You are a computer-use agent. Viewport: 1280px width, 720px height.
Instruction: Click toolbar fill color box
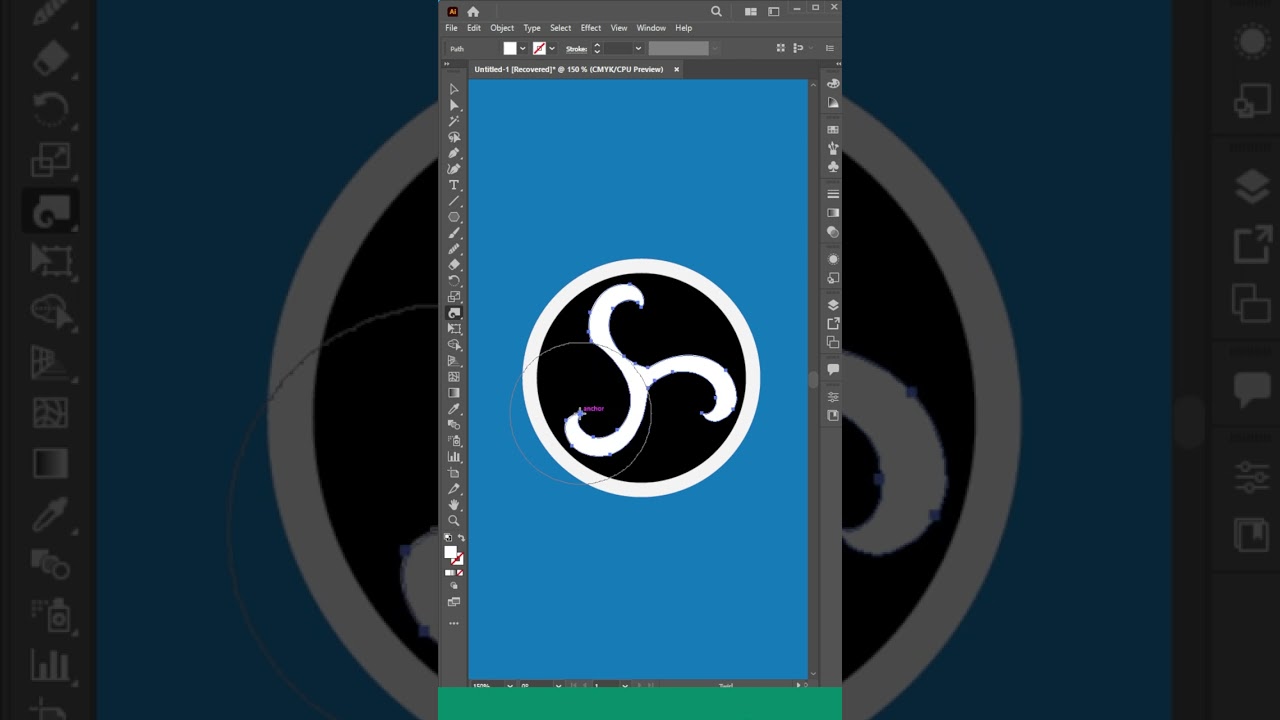click(450, 551)
